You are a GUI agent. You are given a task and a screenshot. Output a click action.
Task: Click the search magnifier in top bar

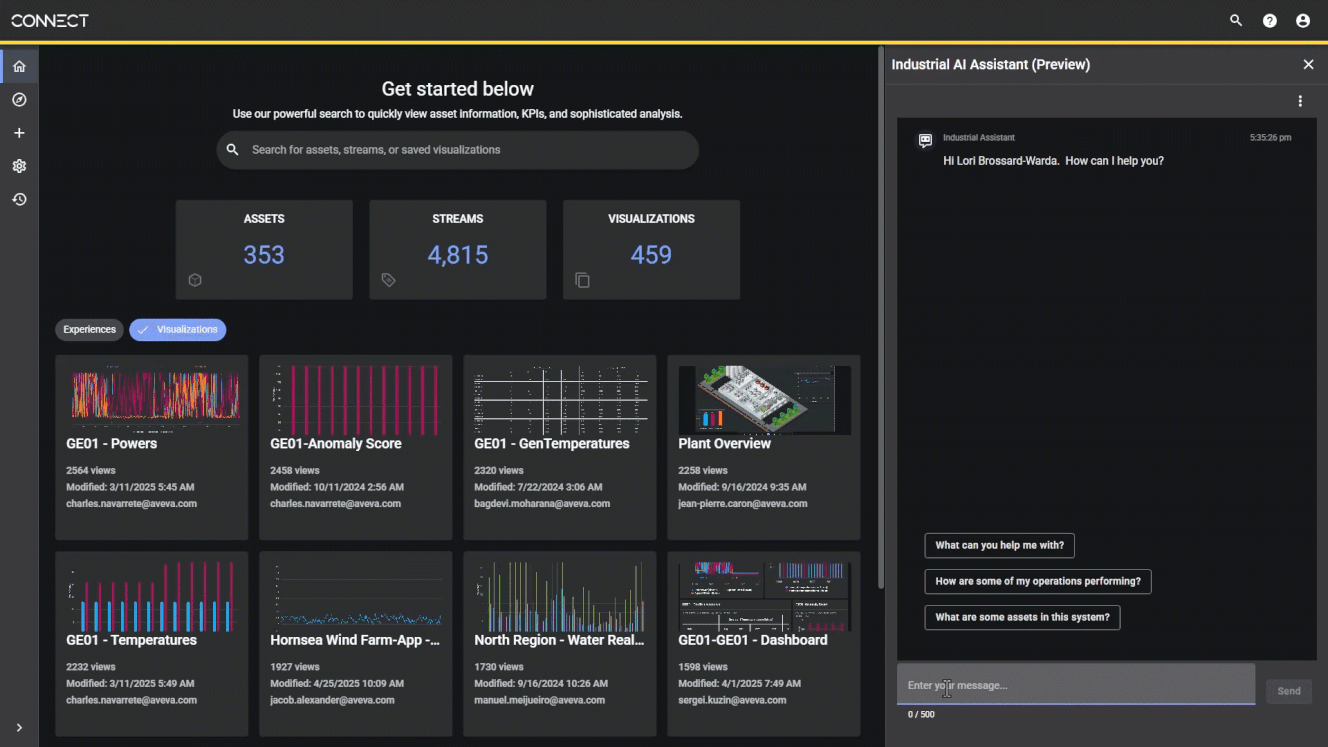[x=1236, y=20]
